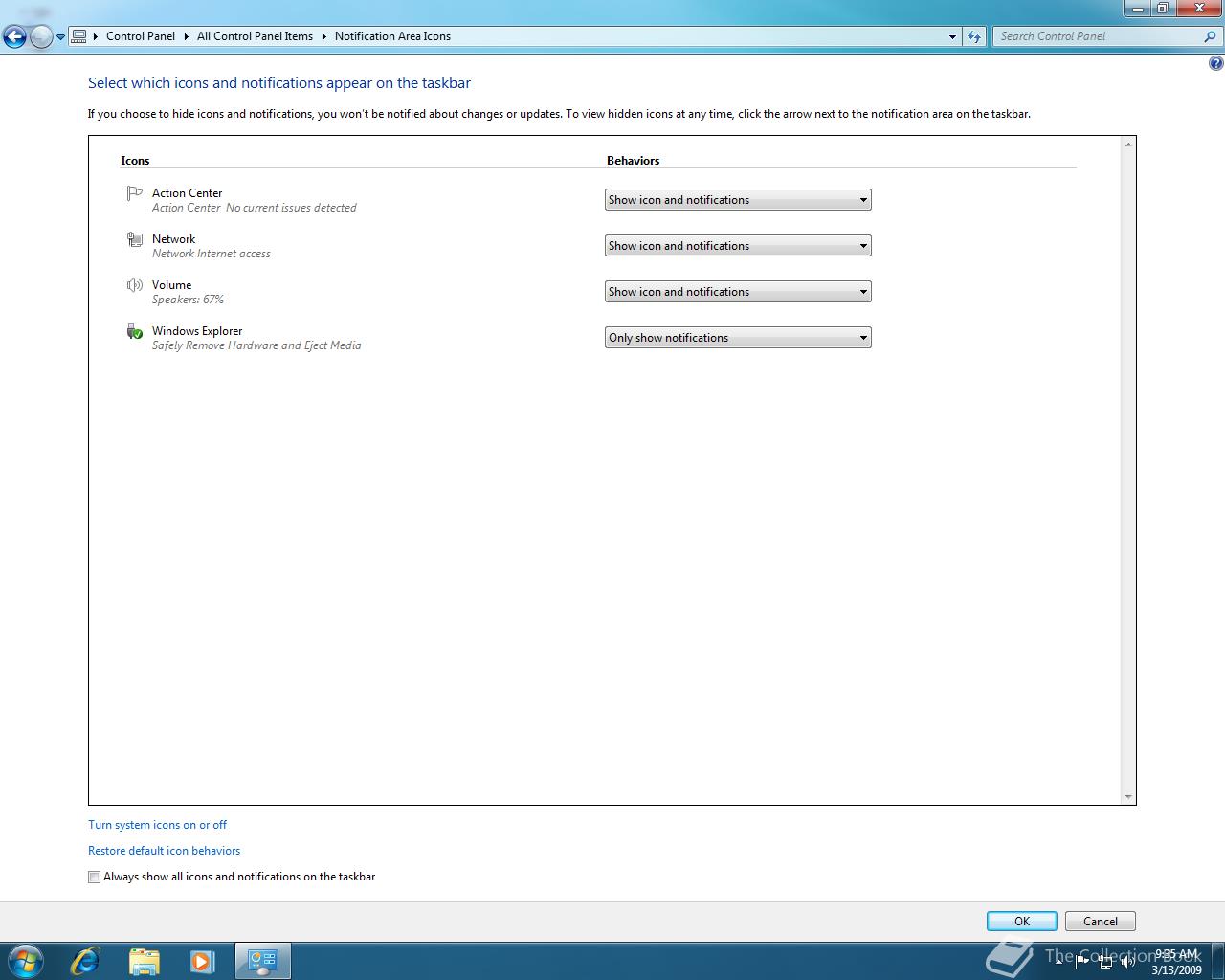
Task: Click the Cancel button
Action: point(1101,922)
